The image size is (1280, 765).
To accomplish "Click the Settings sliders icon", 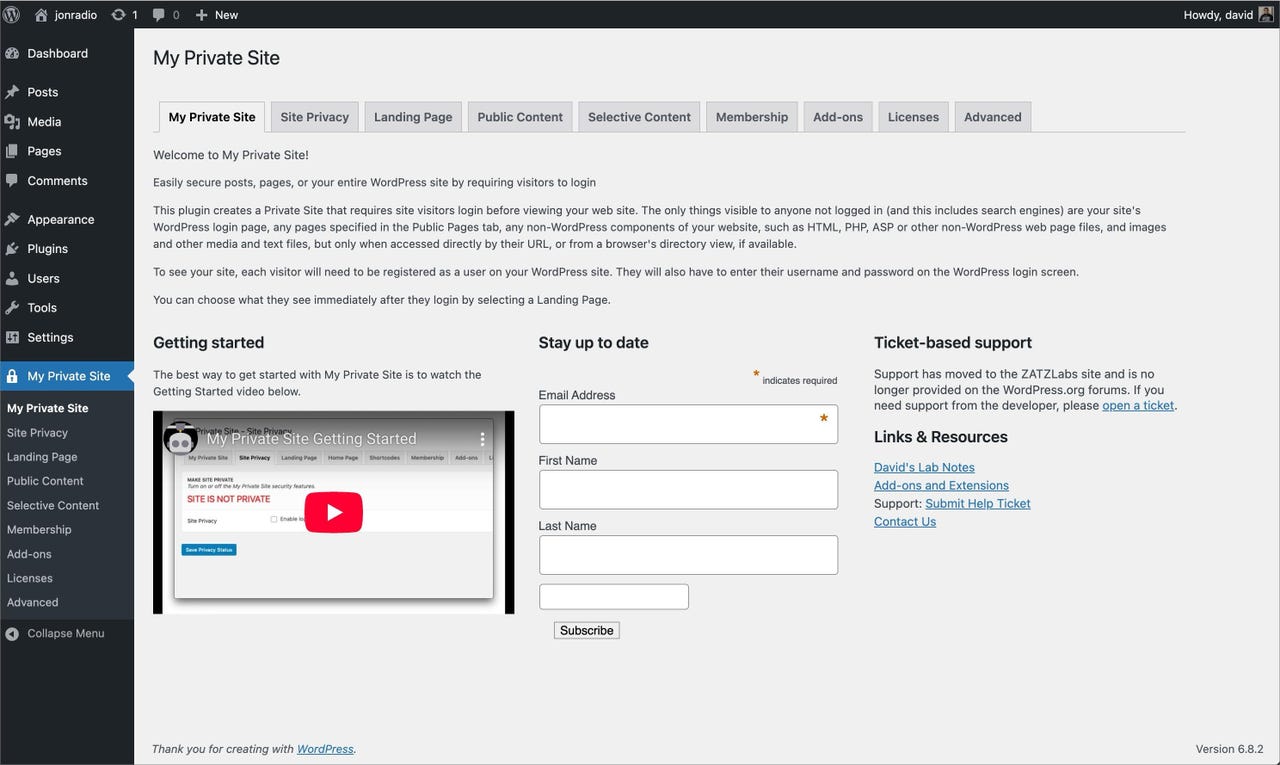I will 12,338.
